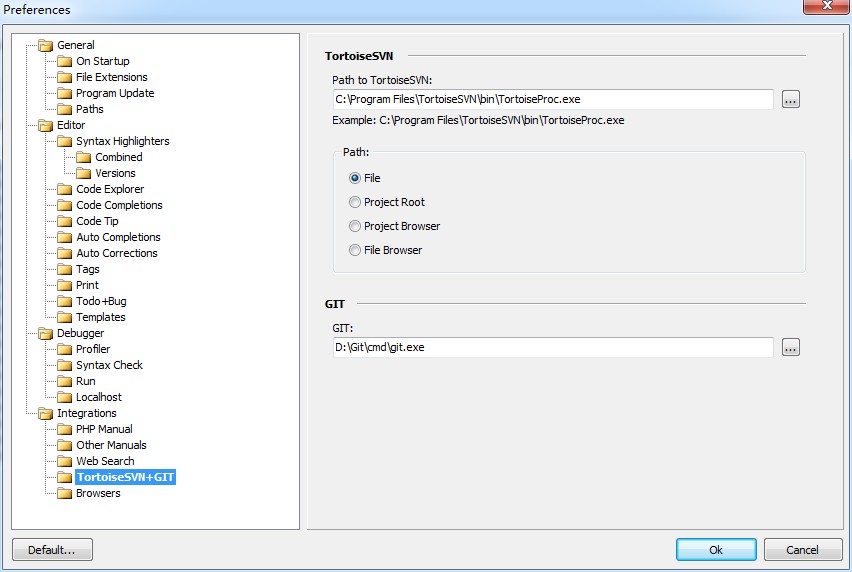Click the folder icon beside Program Update
Image resolution: width=852 pixels, height=572 pixels.
(x=65, y=93)
